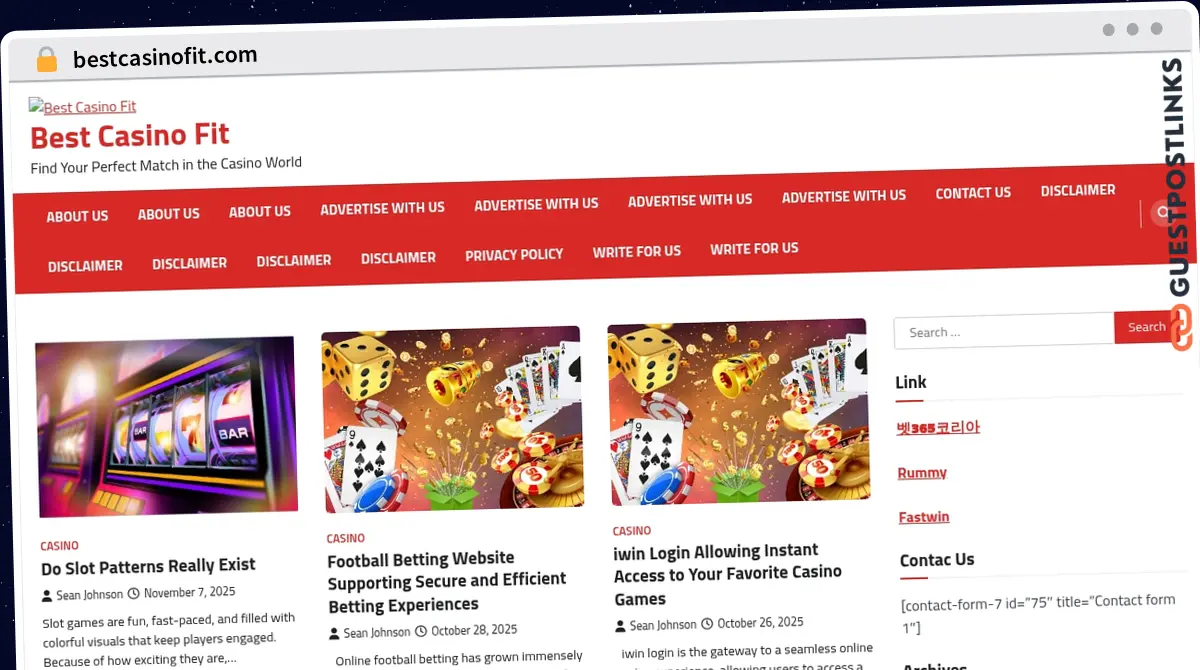Click the padlock icon in address bar

46,59
